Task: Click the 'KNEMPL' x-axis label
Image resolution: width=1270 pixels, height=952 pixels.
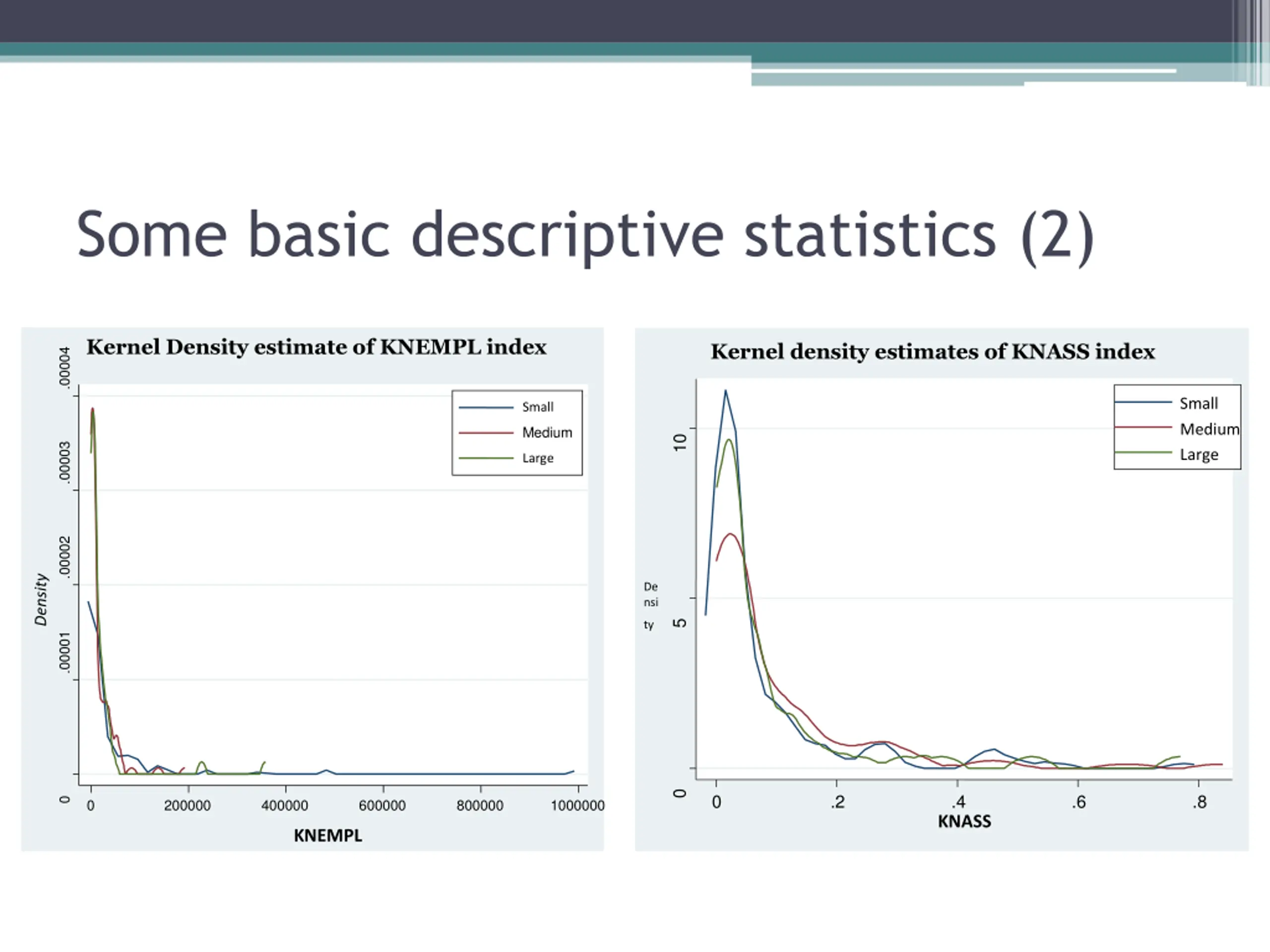Action: pos(328,835)
